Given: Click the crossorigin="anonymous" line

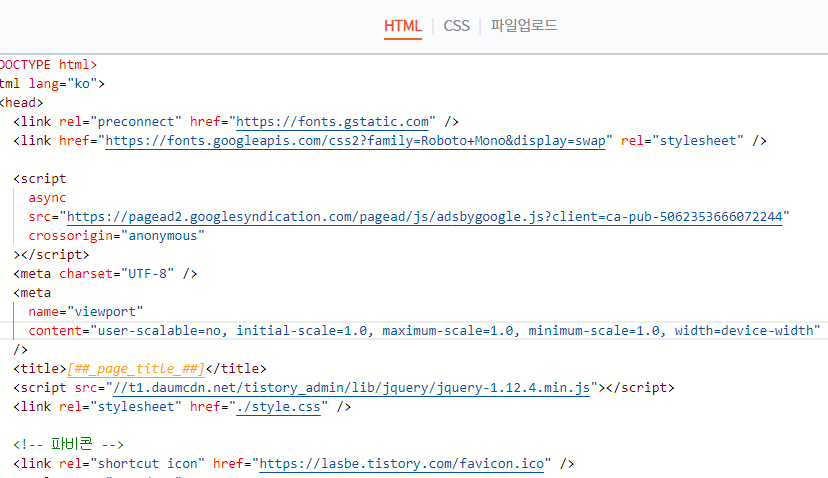Looking at the screenshot, I should [x=116, y=236].
